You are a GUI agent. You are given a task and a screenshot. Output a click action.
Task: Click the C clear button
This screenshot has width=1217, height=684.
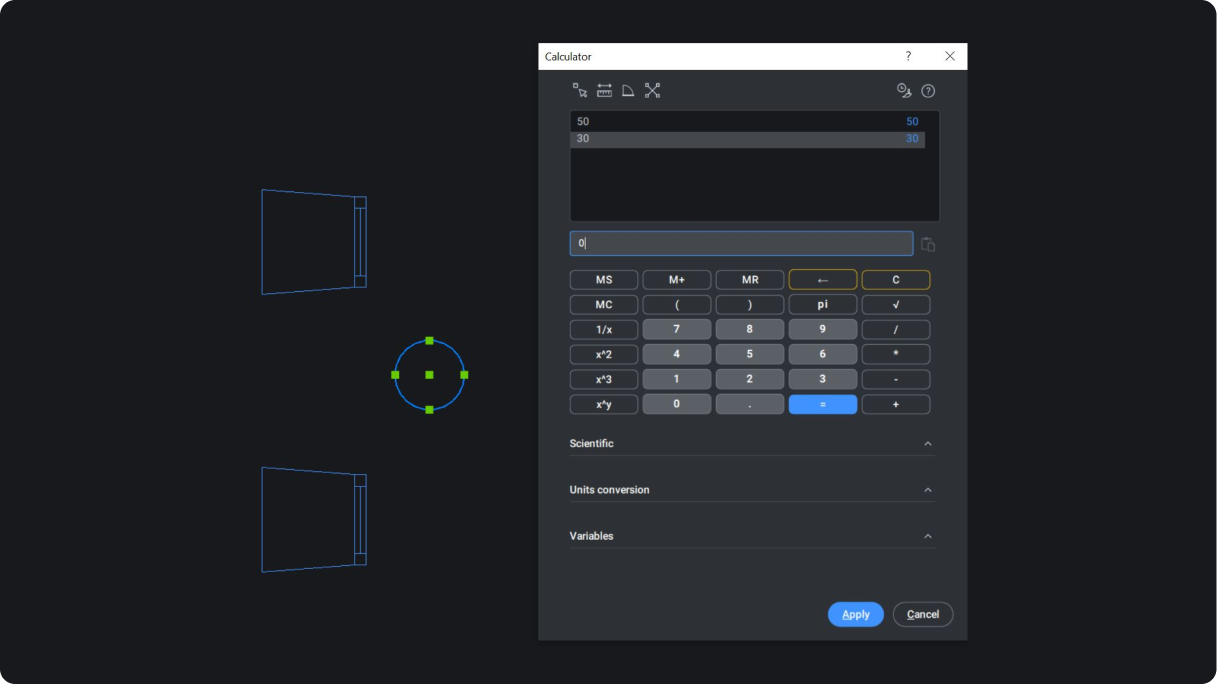point(896,280)
